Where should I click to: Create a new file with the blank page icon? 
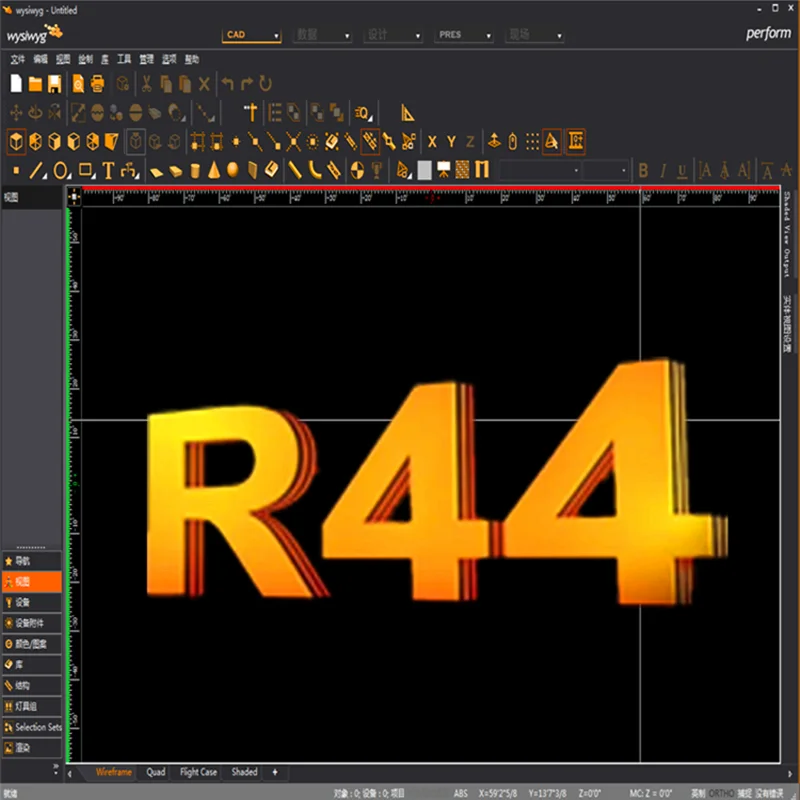click(16, 84)
